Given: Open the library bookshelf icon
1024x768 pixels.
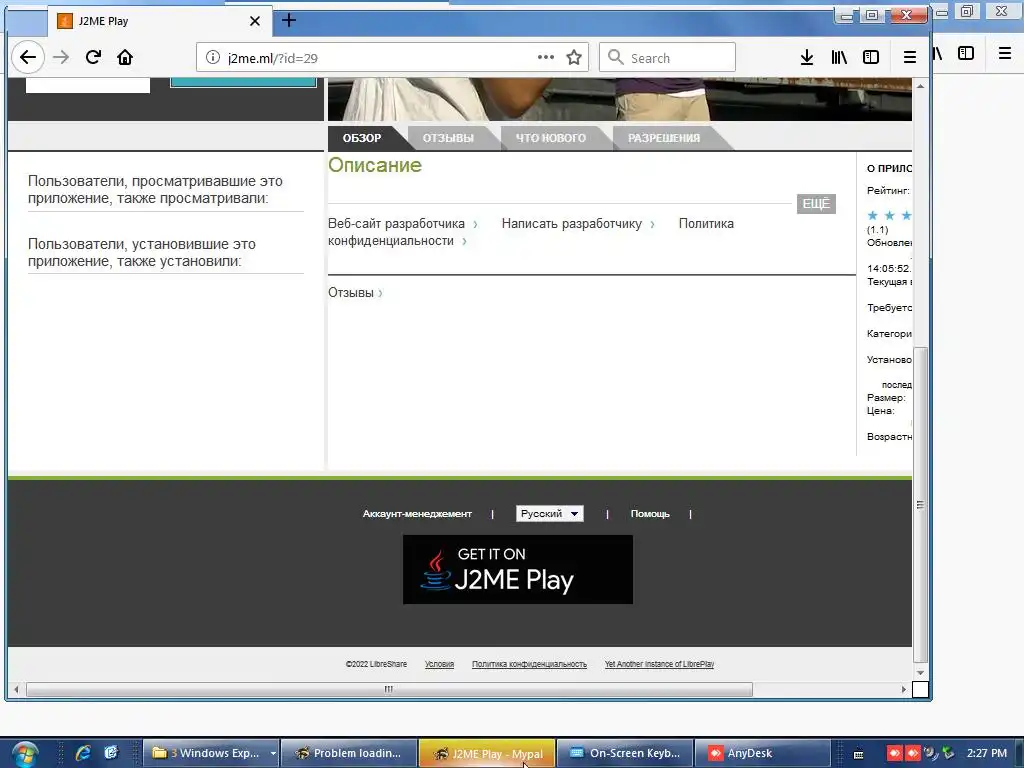Looking at the screenshot, I should click(x=839, y=57).
